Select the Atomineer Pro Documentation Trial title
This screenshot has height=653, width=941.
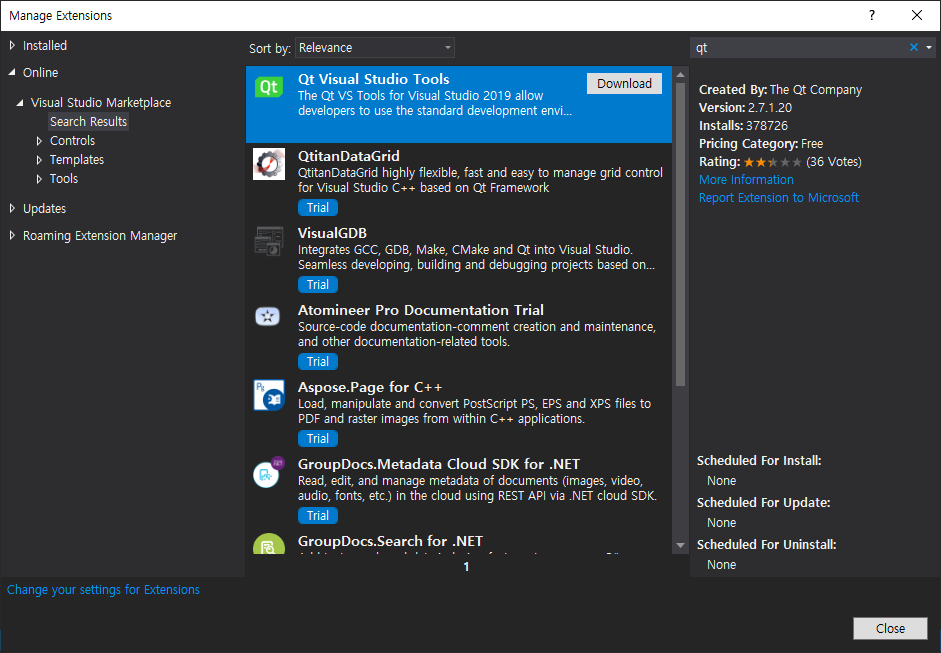point(421,310)
